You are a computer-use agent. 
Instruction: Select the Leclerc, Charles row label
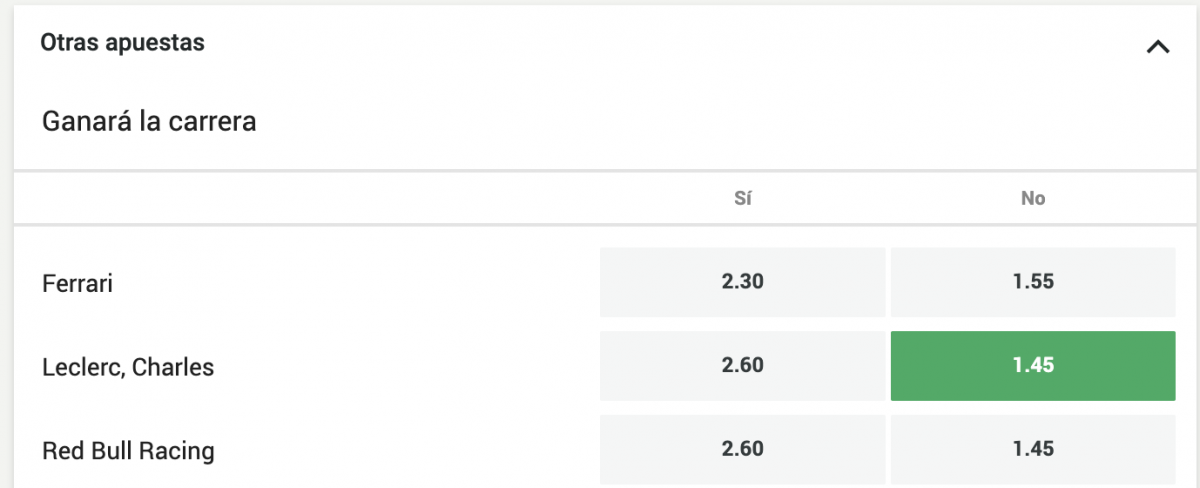click(128, 368)
